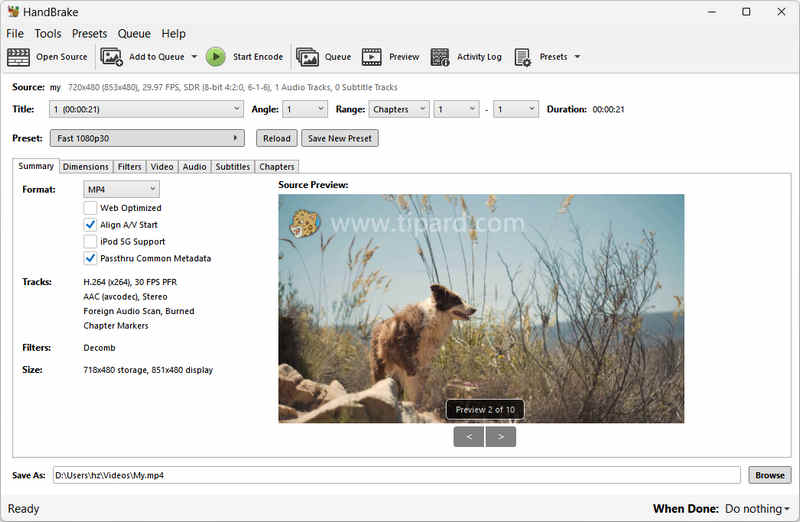Switch to the Dimensions tab

pos(86,167)
